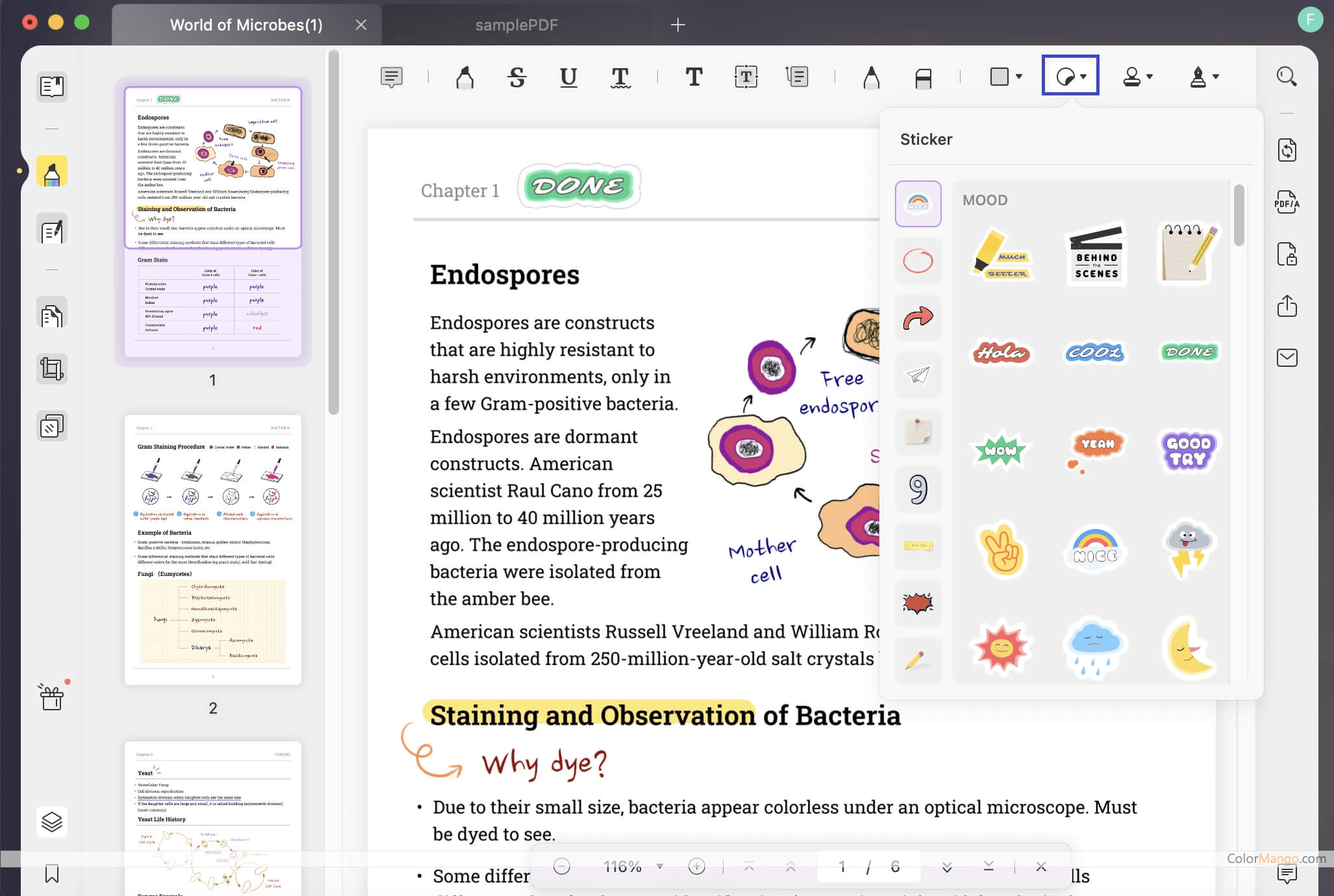The height and width of the screenshot is (896, 1334).
Task: Click the zoom in plus button
Action: point(696,866)
